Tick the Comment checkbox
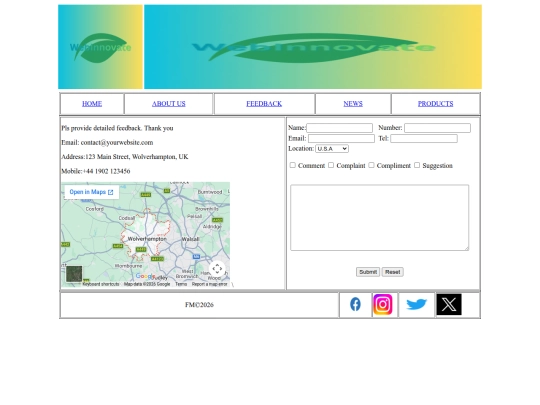Image resolution: width=540 pixels, height=405 pixels. [x=292, y=165]
